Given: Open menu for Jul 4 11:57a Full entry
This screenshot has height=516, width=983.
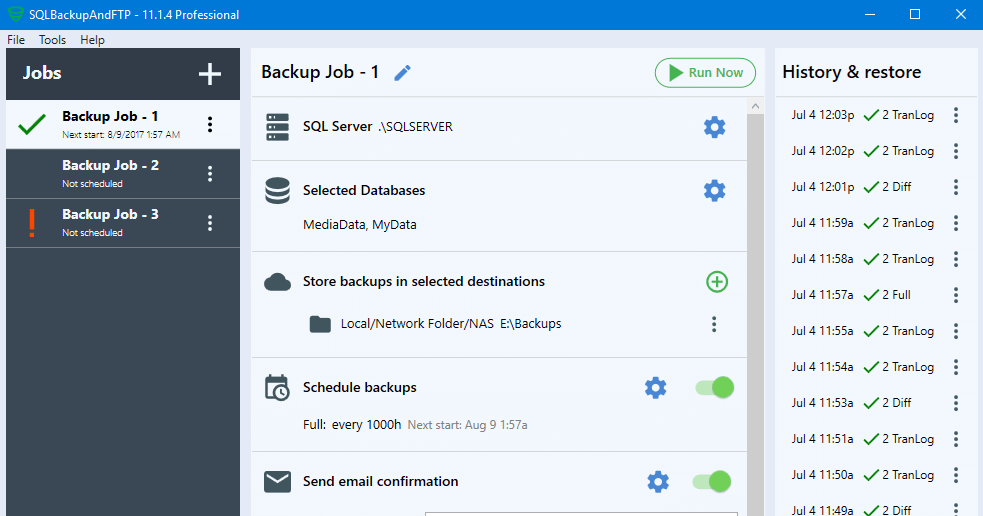Looking at the screenshot, I should click(x=955, y=295).
